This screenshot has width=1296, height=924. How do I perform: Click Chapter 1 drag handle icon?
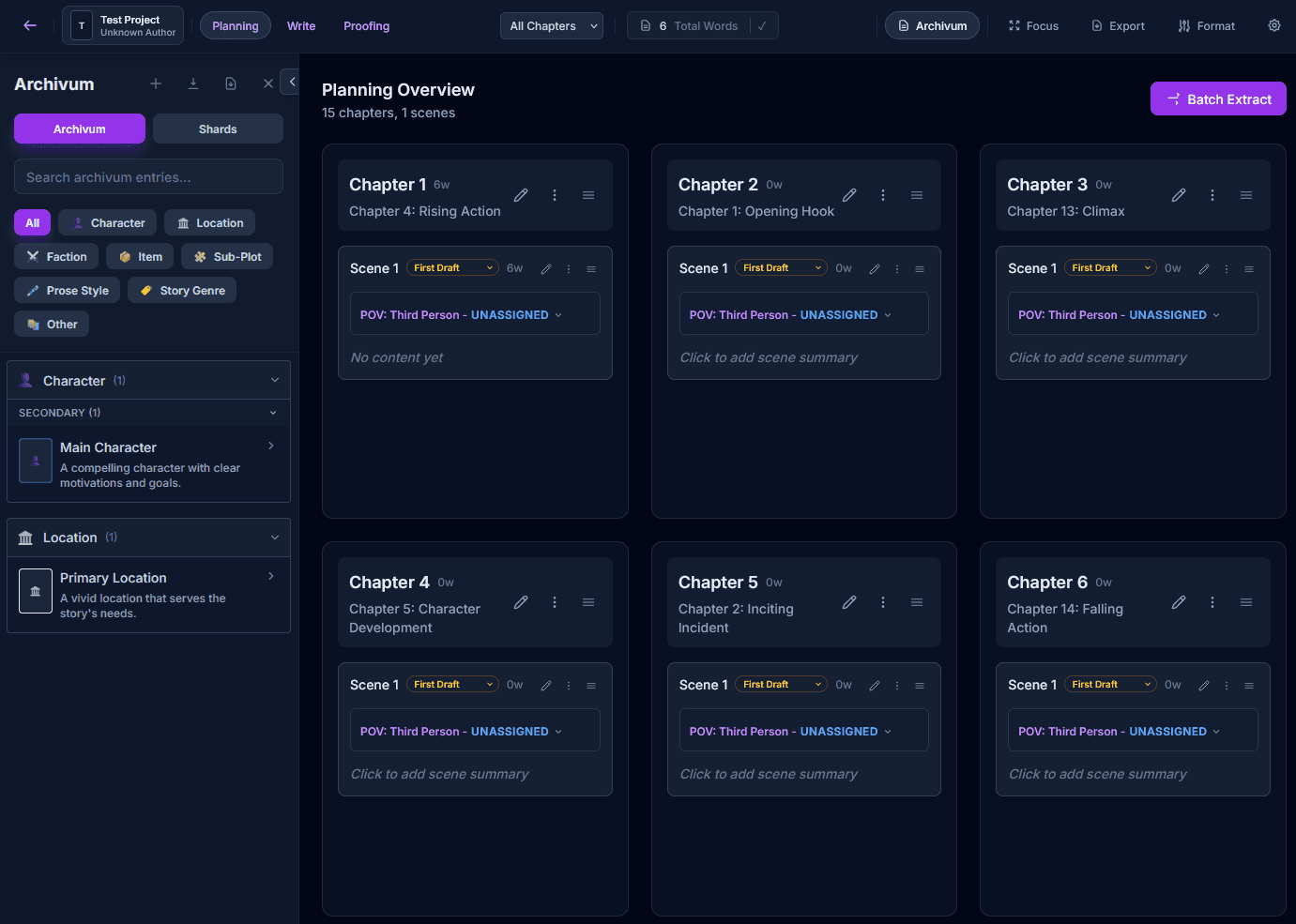coord(588,195)
